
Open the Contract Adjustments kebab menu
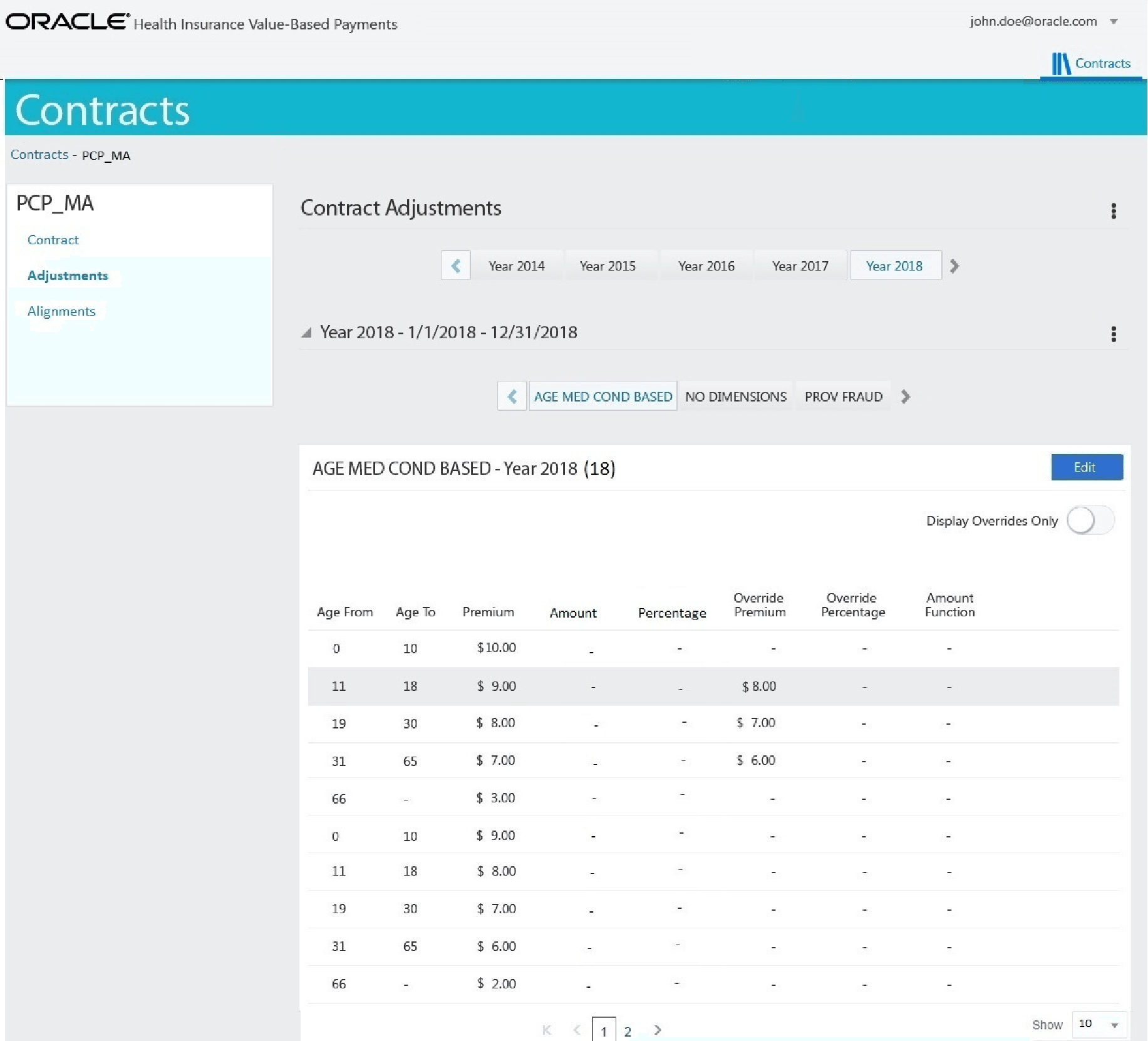click(1113, 211)
